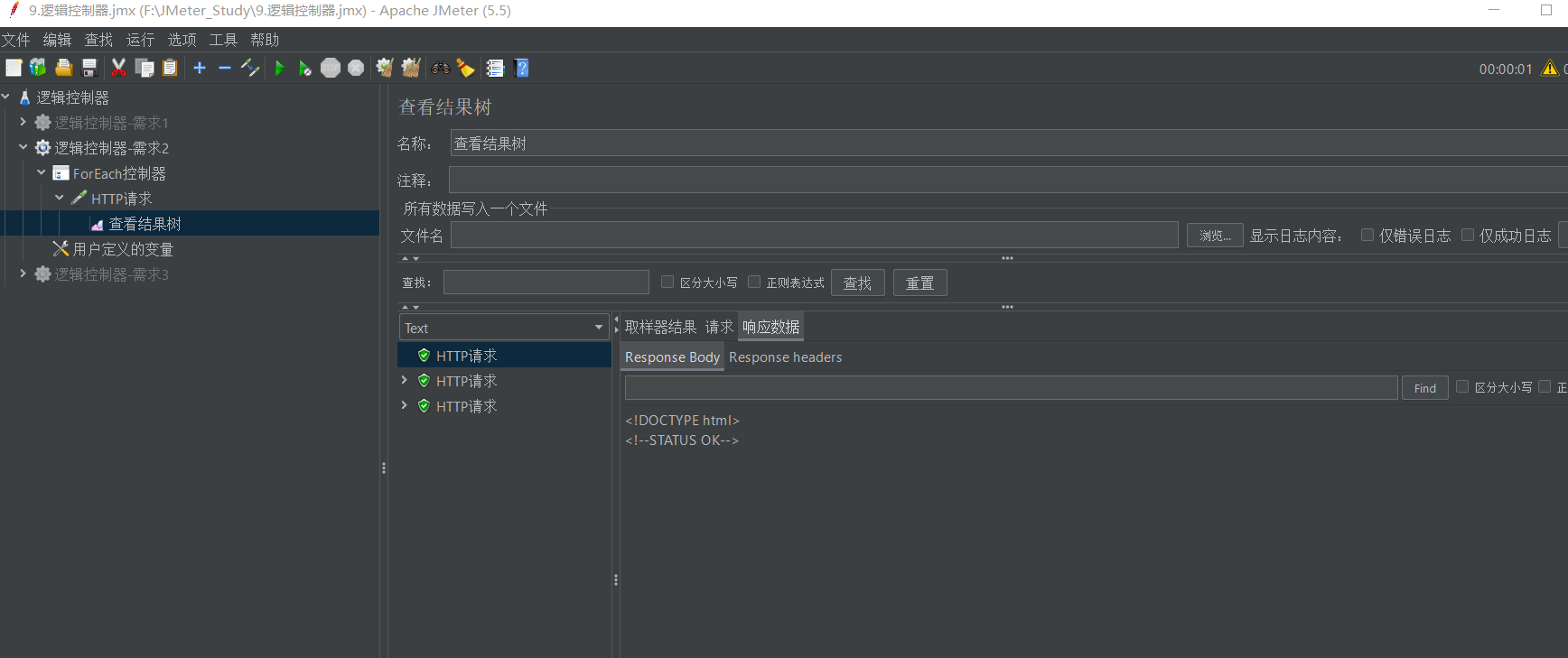Image resolution: width=1568 pixels, height=658 pixels.
Task: Open the 查找 menu
Action: click(x=98, y=40)
